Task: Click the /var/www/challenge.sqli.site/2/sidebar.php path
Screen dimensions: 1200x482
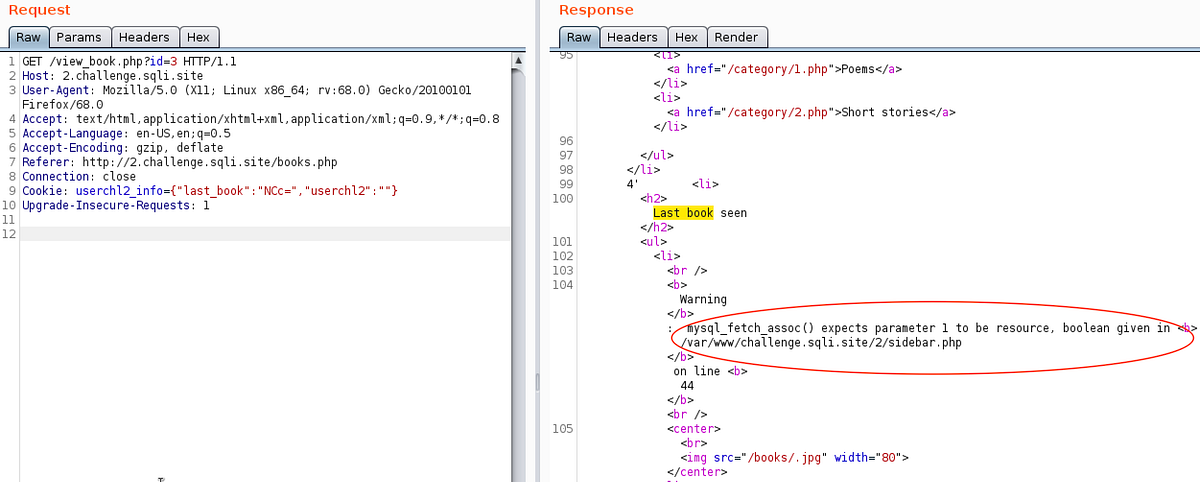Action: coord(822,343)
